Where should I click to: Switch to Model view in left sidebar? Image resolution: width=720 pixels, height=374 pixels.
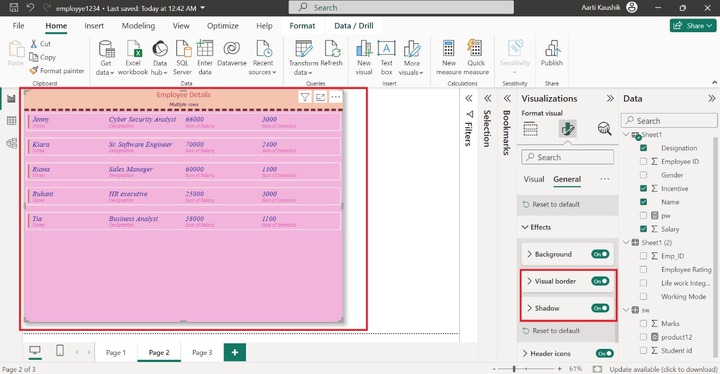(x=11, y=143)
